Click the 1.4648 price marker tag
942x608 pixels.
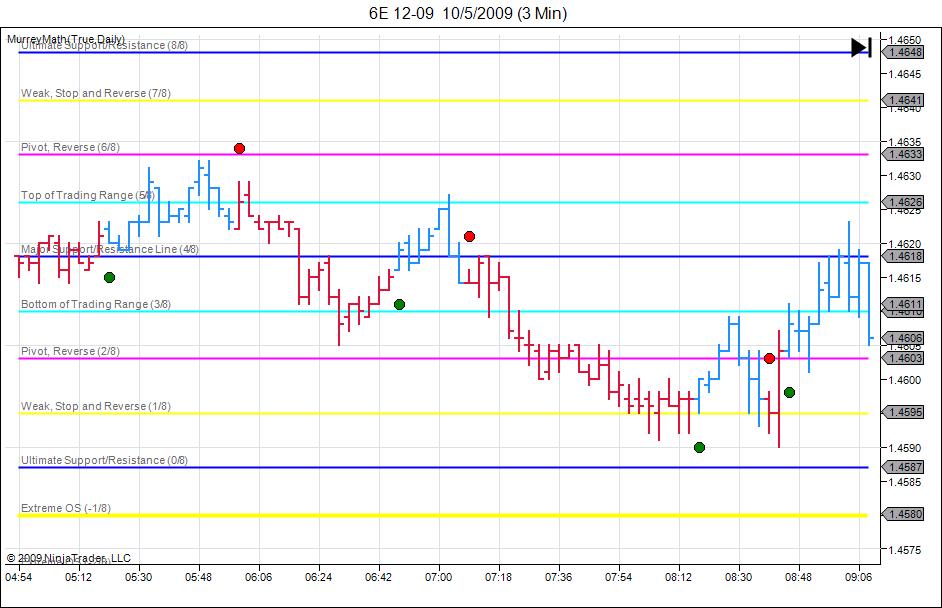click(903, 52)
